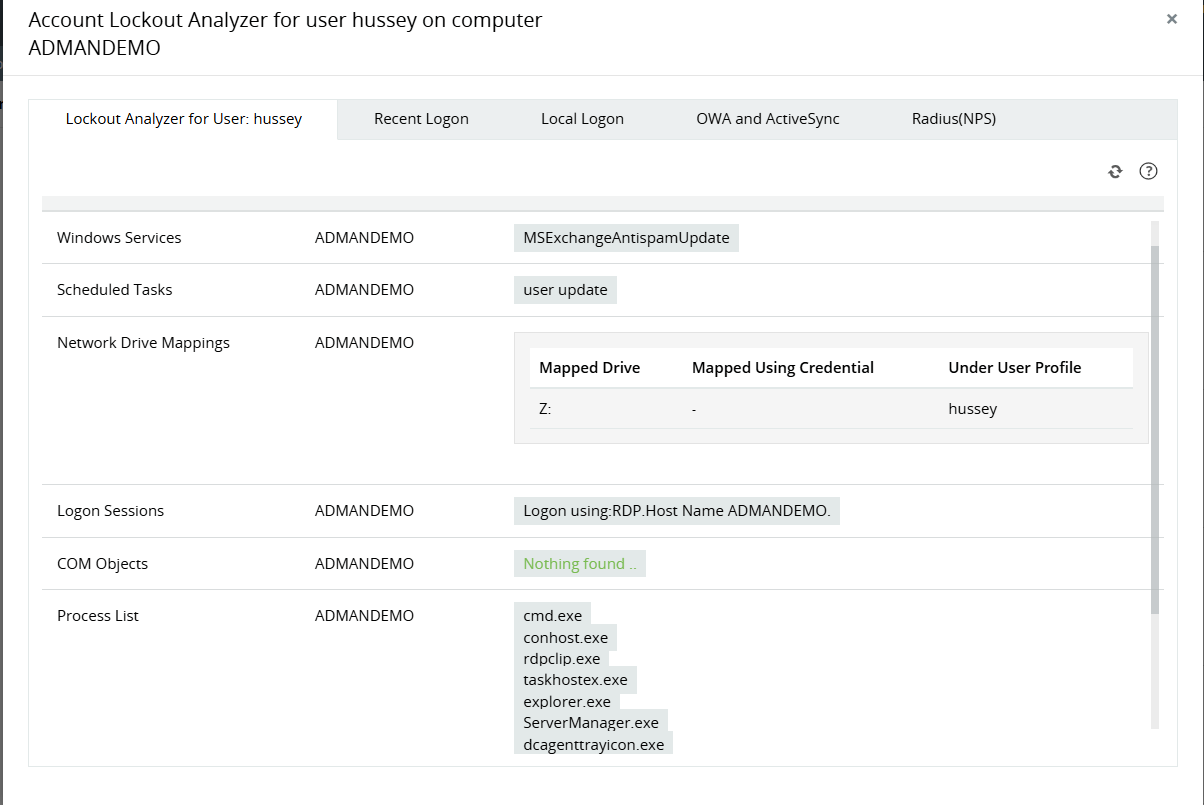The width and height of the screenshot is (1204, 805).
Task: Return to Lockout Analyzer for User: hussey tab
Action: point(183,118)
